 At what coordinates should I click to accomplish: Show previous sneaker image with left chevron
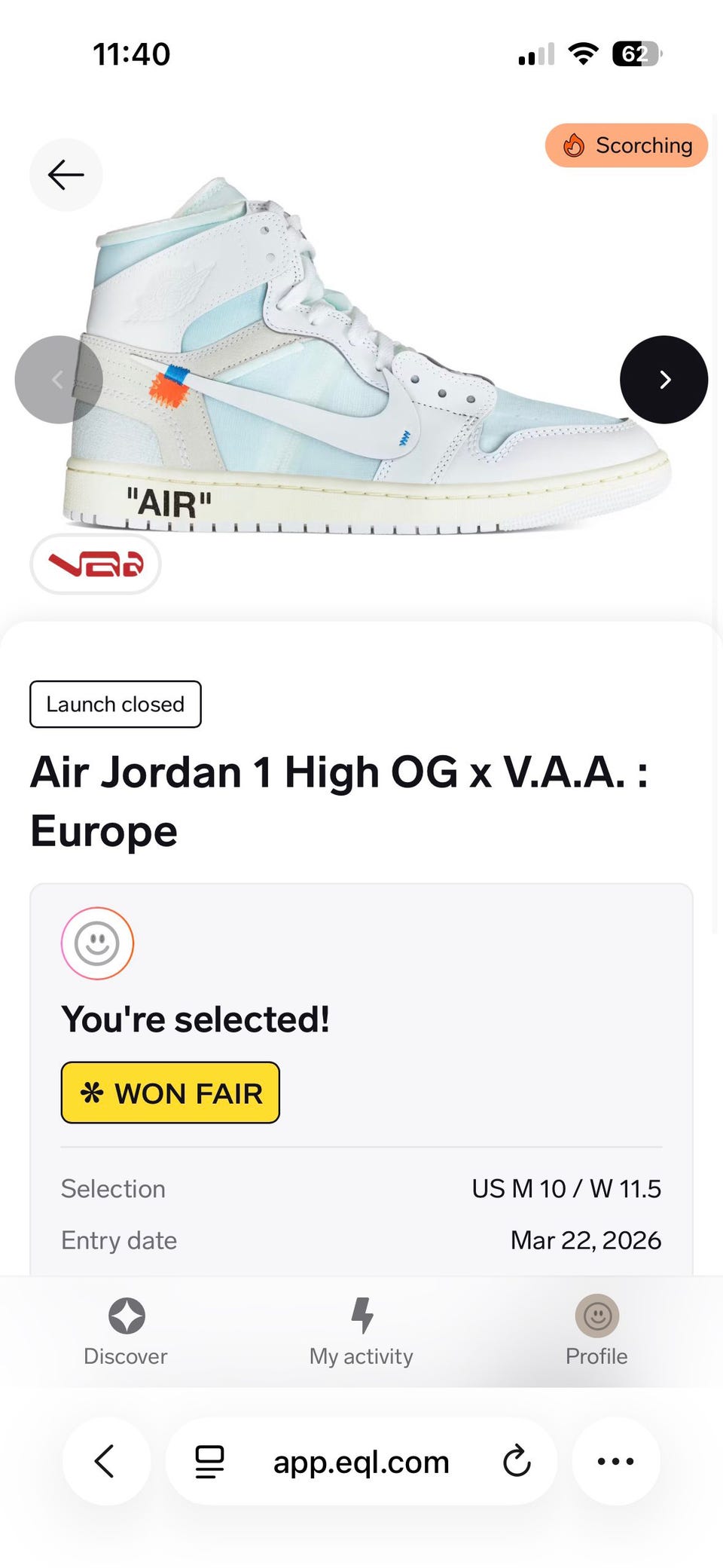click(x=59, y=380)
